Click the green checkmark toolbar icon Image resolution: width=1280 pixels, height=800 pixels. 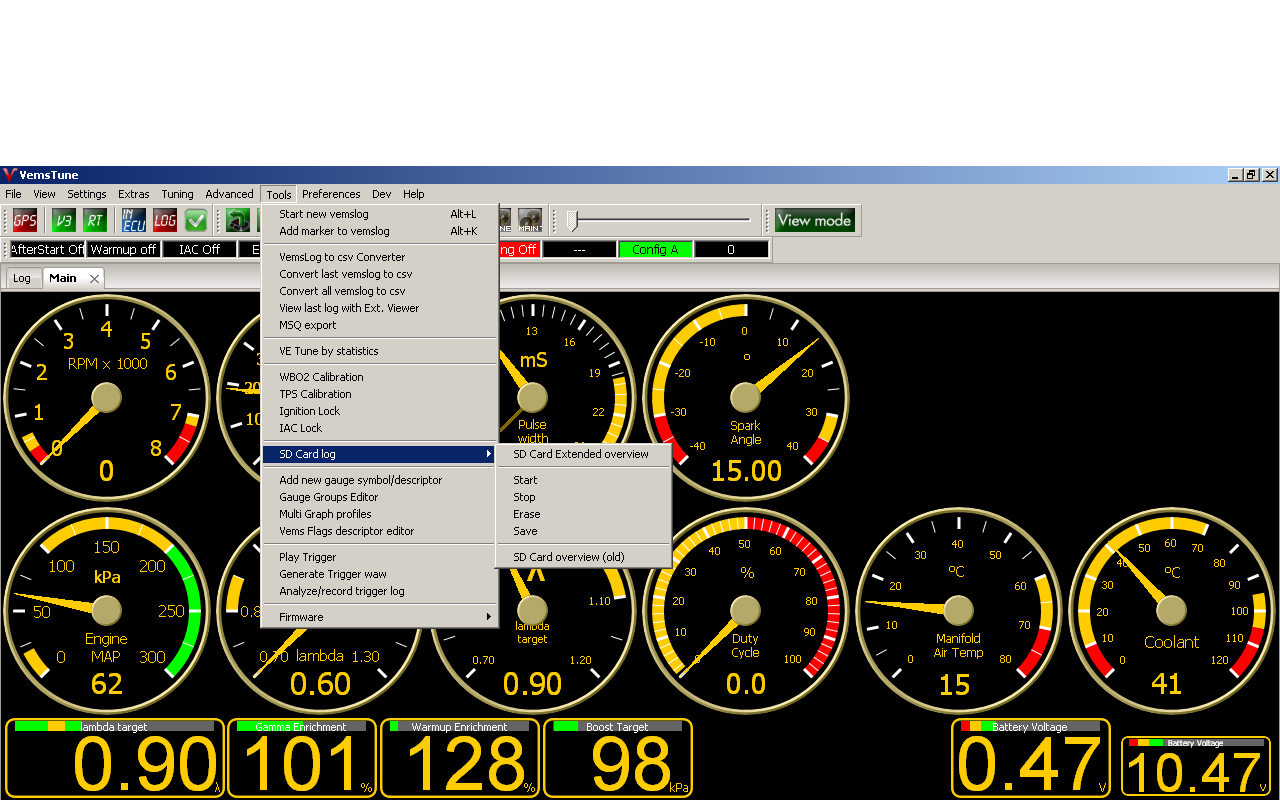pyautogui.click(x=196, y=220)
